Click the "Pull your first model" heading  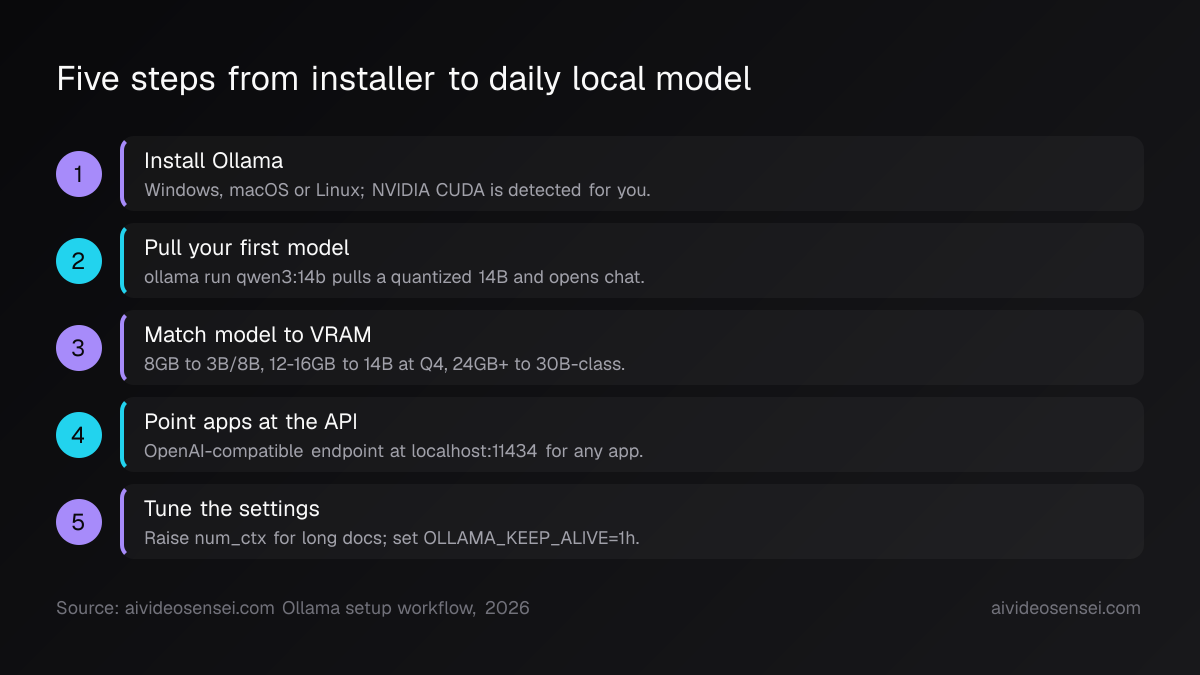pos(247,248)
